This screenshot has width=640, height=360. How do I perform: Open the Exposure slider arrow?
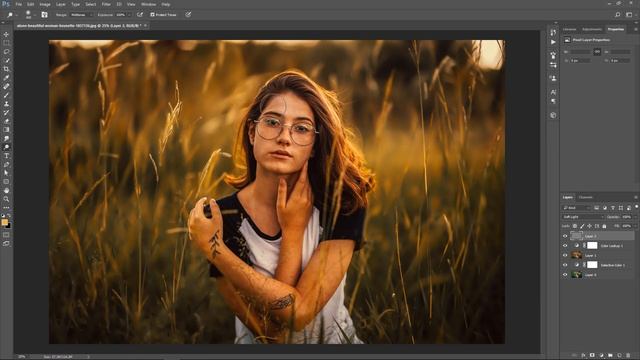(x=129, y=15)
